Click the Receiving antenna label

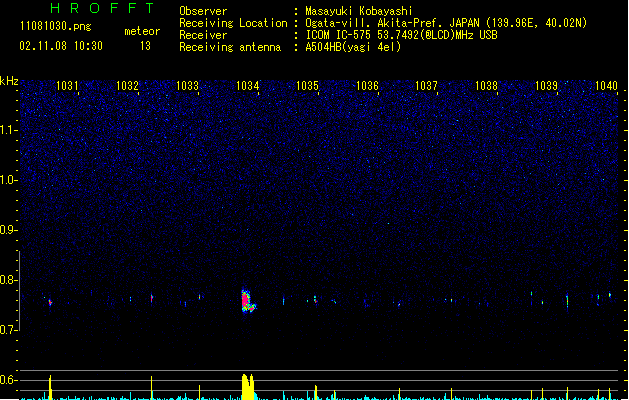tap(230, 47)
